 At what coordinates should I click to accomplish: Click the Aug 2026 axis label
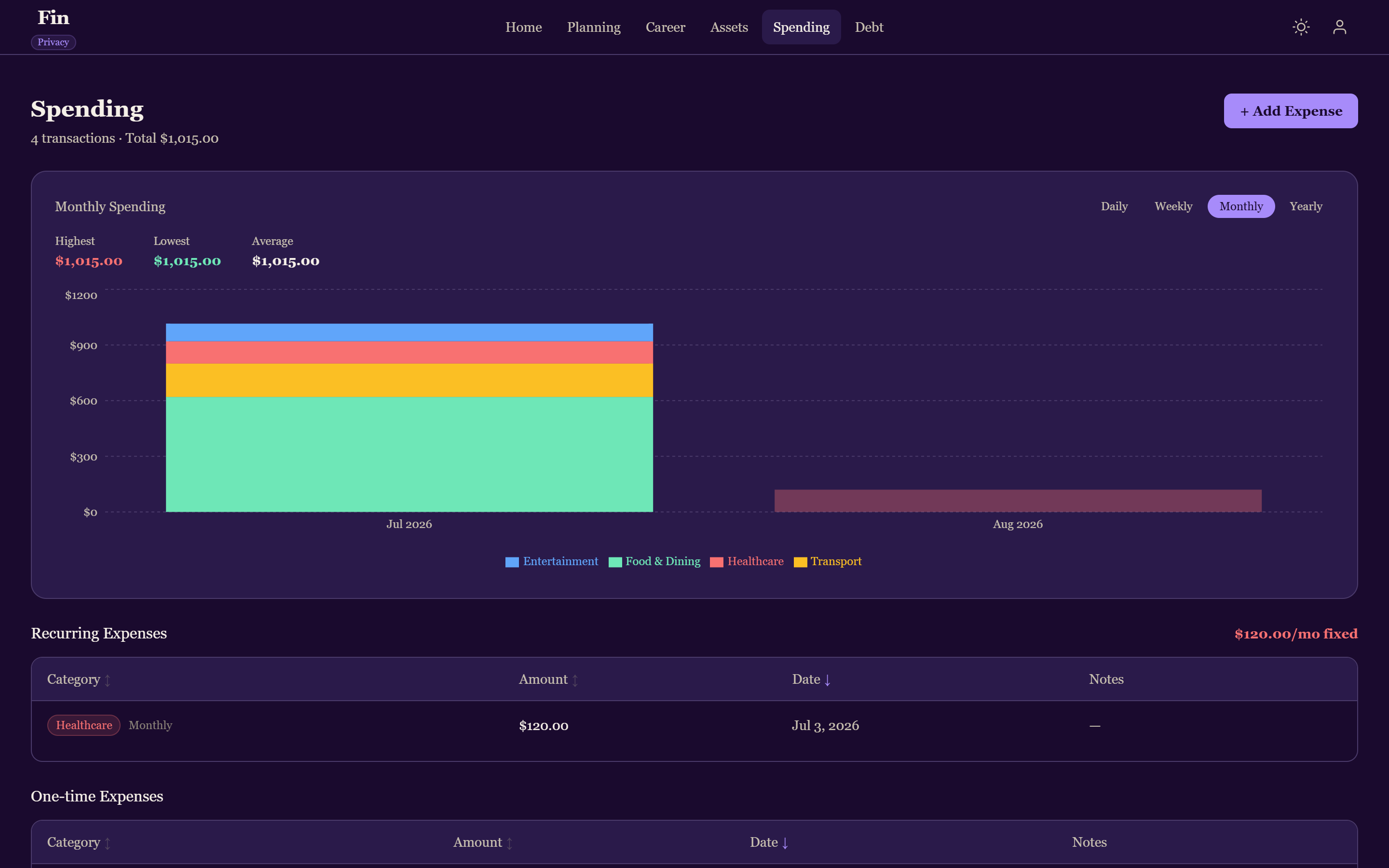pos(1018,524)
